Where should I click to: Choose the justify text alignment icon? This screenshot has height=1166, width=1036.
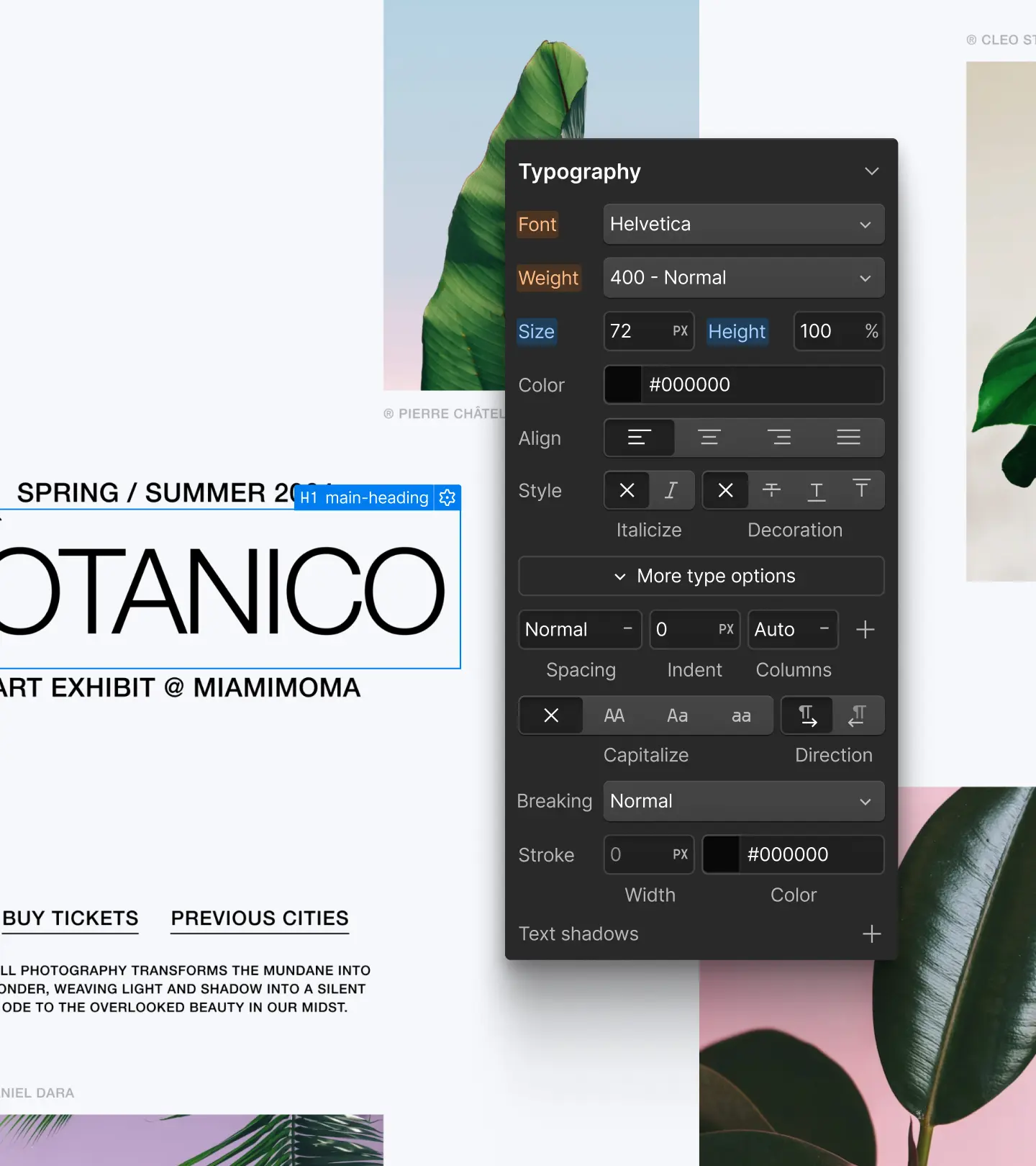point(848,438)
